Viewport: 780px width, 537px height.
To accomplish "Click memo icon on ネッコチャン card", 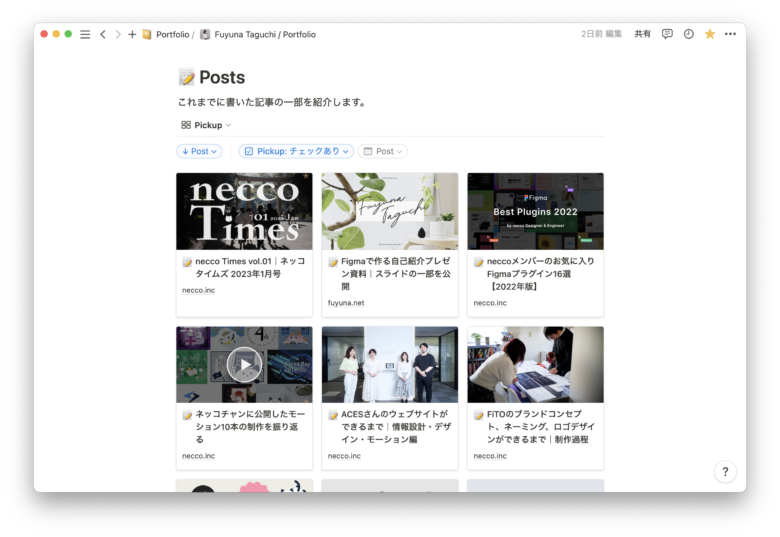I will pyautogui.click(x=187, y=415).
